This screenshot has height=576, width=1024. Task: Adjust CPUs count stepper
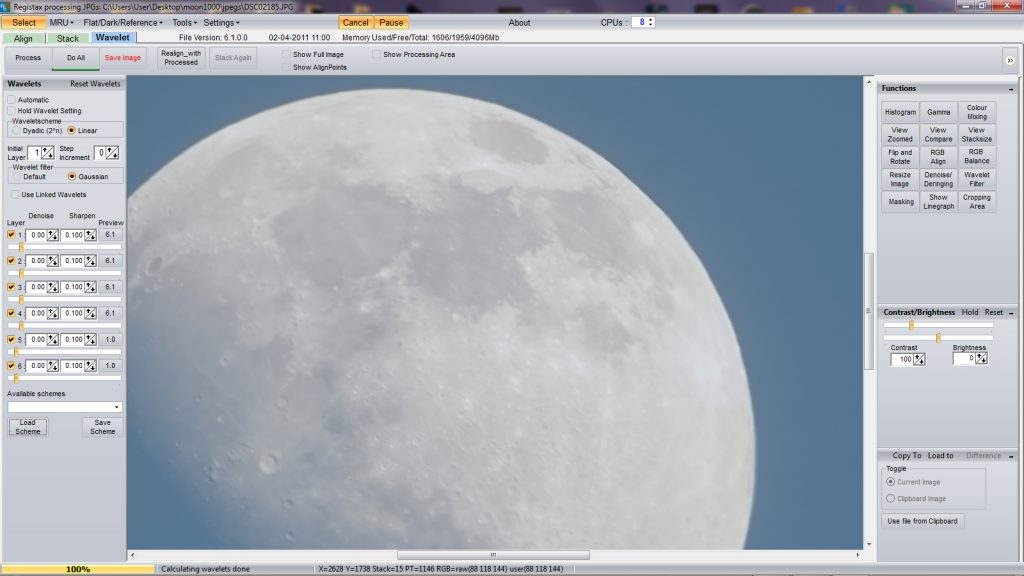pyautogui.click(x=650, y=22)
